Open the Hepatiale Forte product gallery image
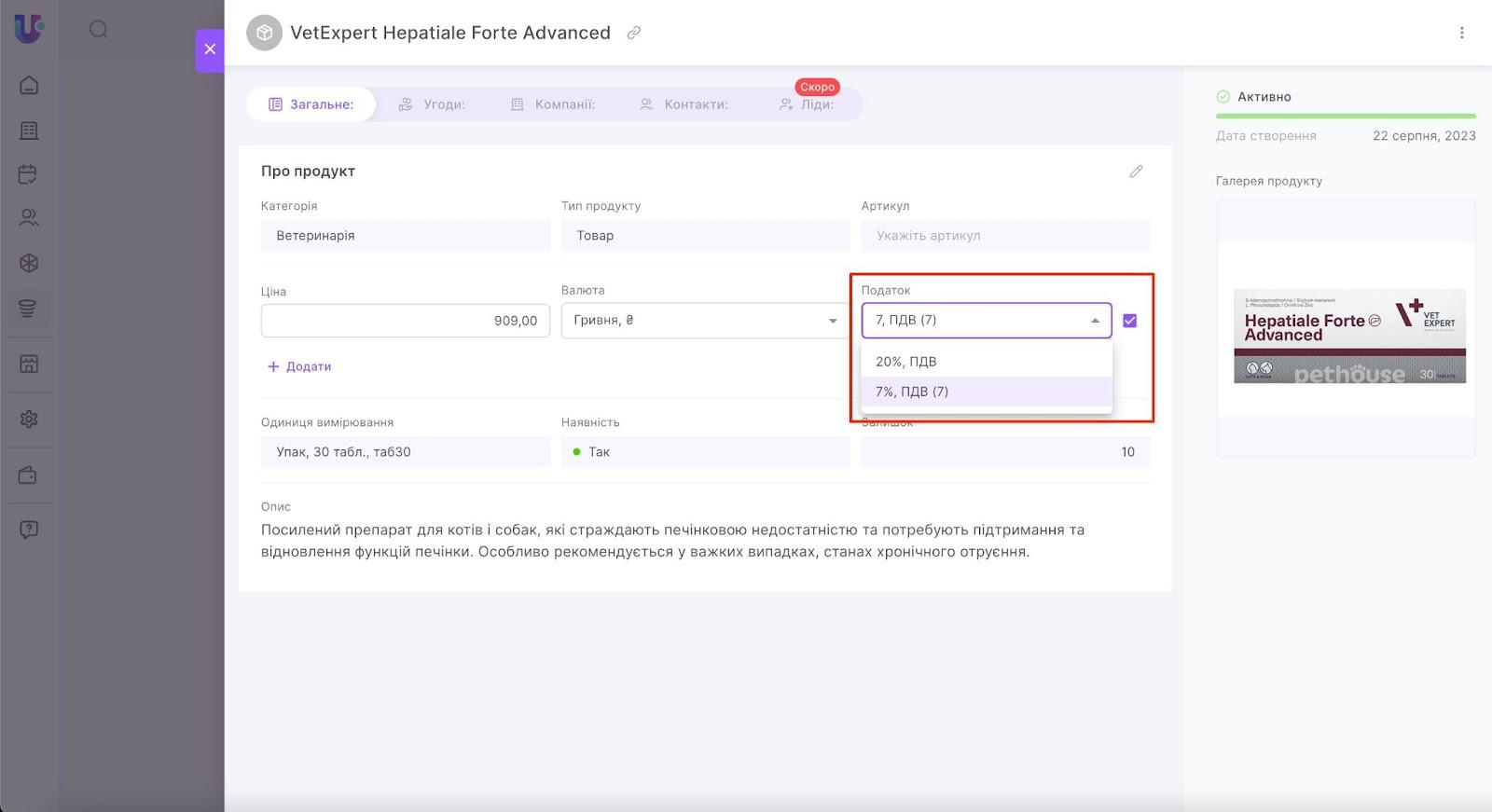Image resolution: width=1492 pixels, height=812 pixels. (x=1349, y=337)
